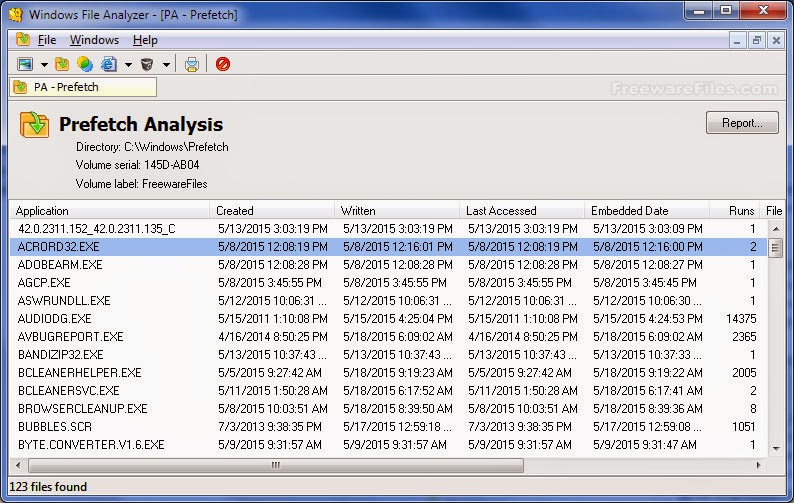Sort by the Written column header
The height and width of the screenshot is (503, 794).
396,211
